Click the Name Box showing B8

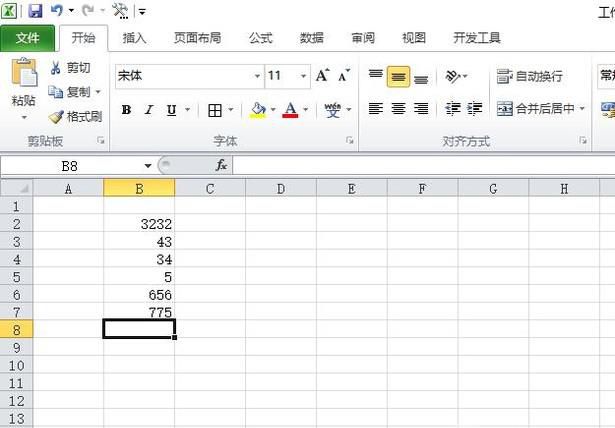click(71, 166)
